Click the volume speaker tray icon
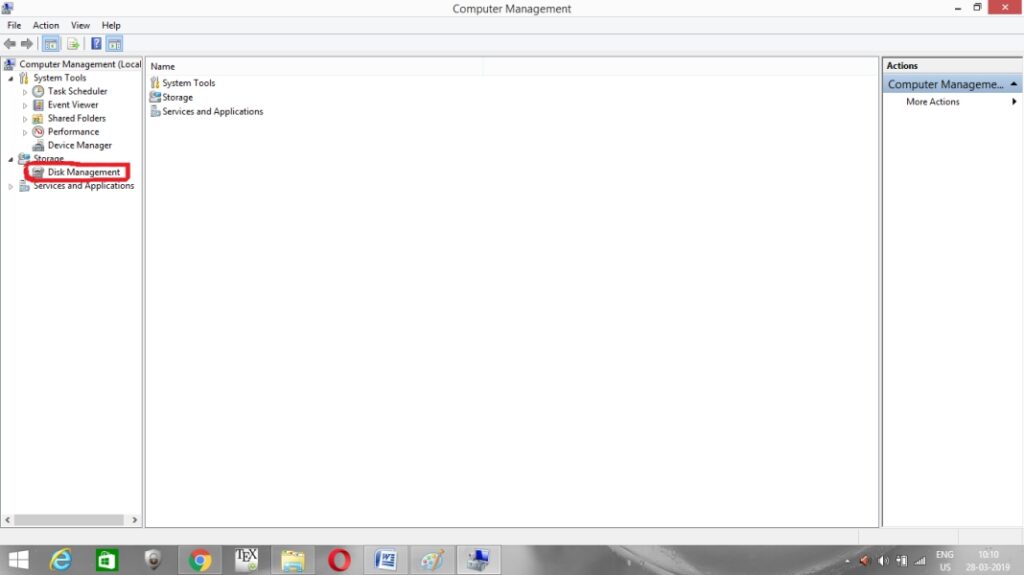 [x=883, y=561]
